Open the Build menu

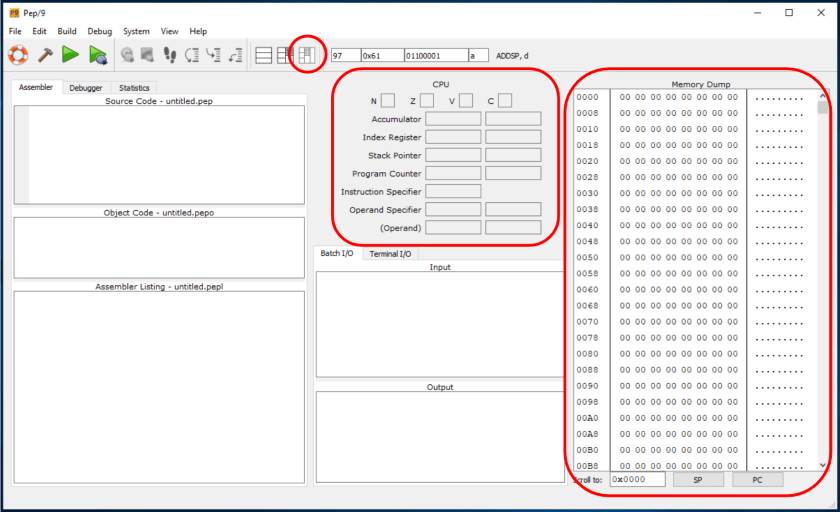pos(67,31)
